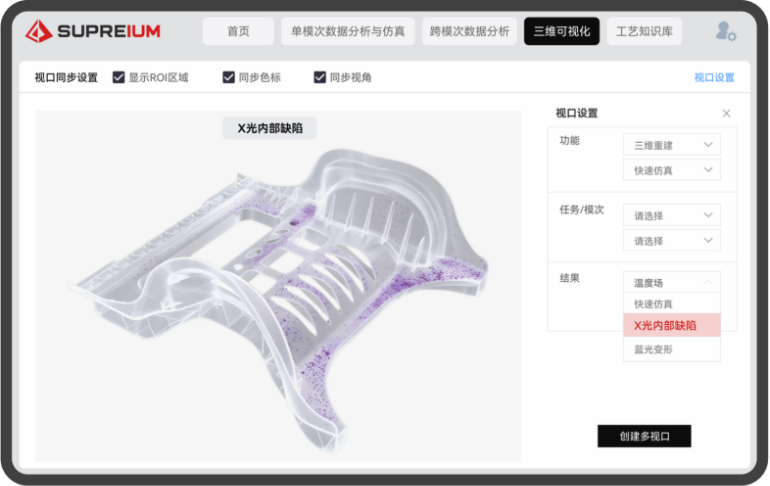770x486 pixels.
Task: Open the 快速仿真 function dropdown
Action: coord(671,170)
